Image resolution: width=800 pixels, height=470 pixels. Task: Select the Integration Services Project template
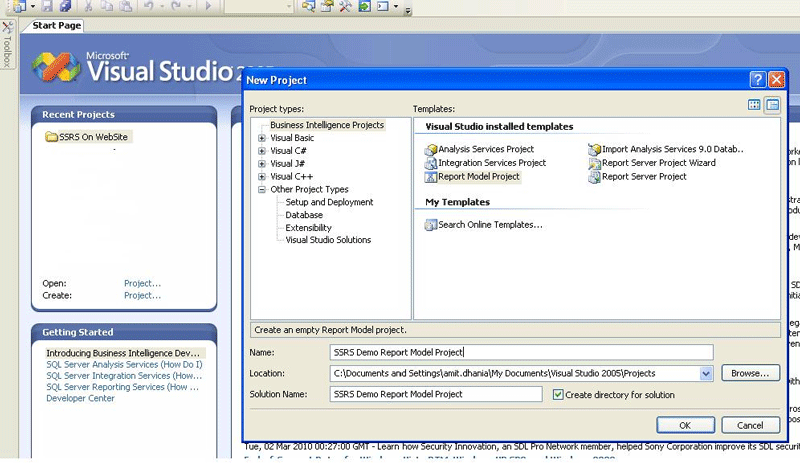point(491,163)
